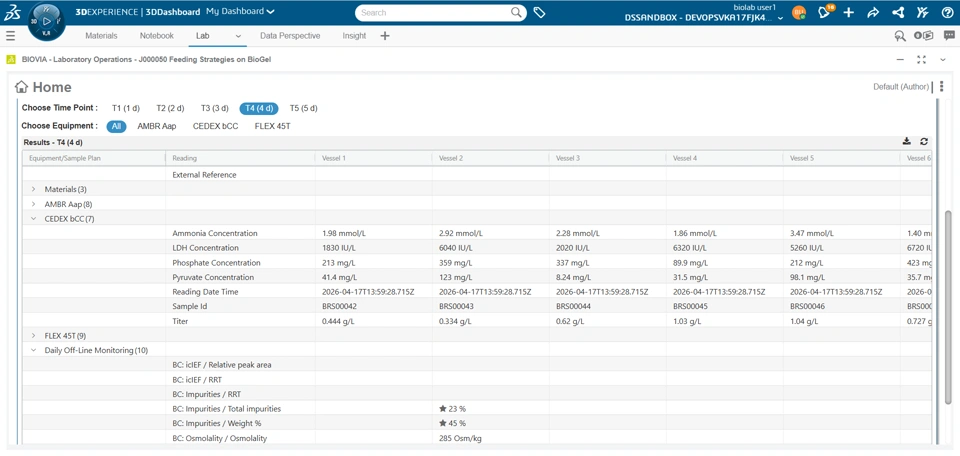
Task: Click the share arrow icon
Action: pyautogui.click(x=874, y=12)
